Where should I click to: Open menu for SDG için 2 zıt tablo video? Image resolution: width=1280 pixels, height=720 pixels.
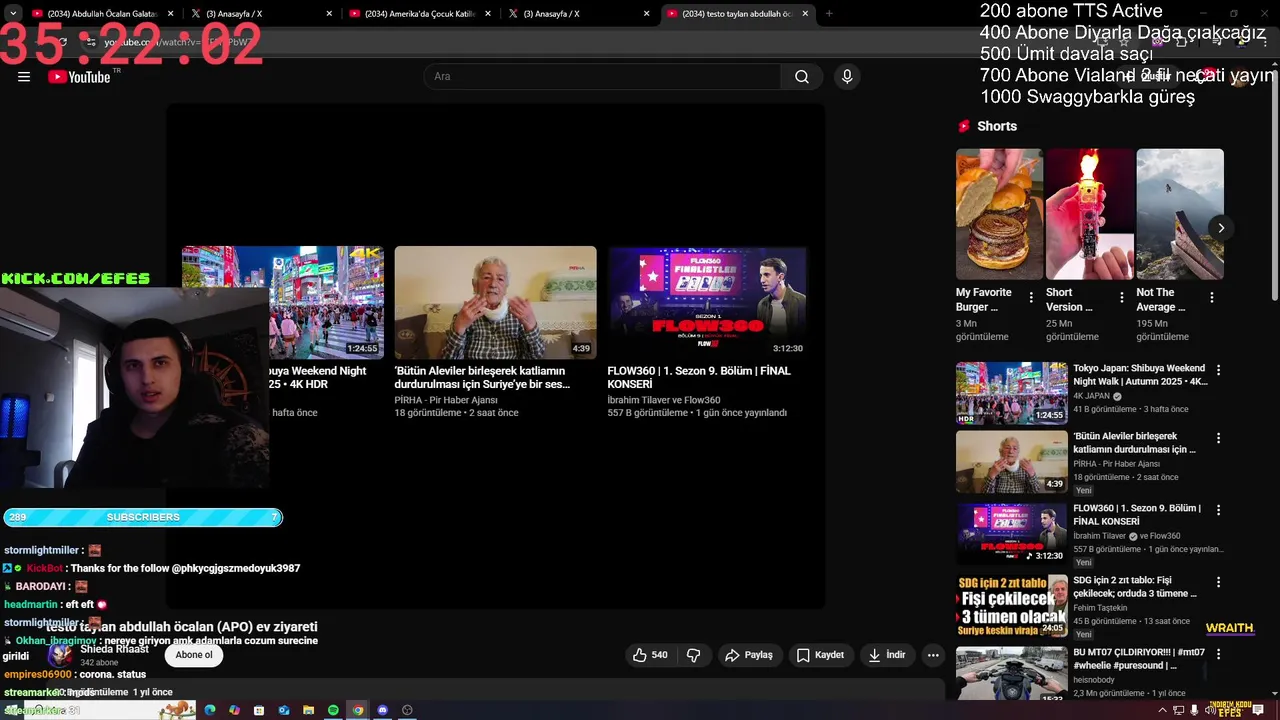pyautogui.click(x=1218, y=582)
